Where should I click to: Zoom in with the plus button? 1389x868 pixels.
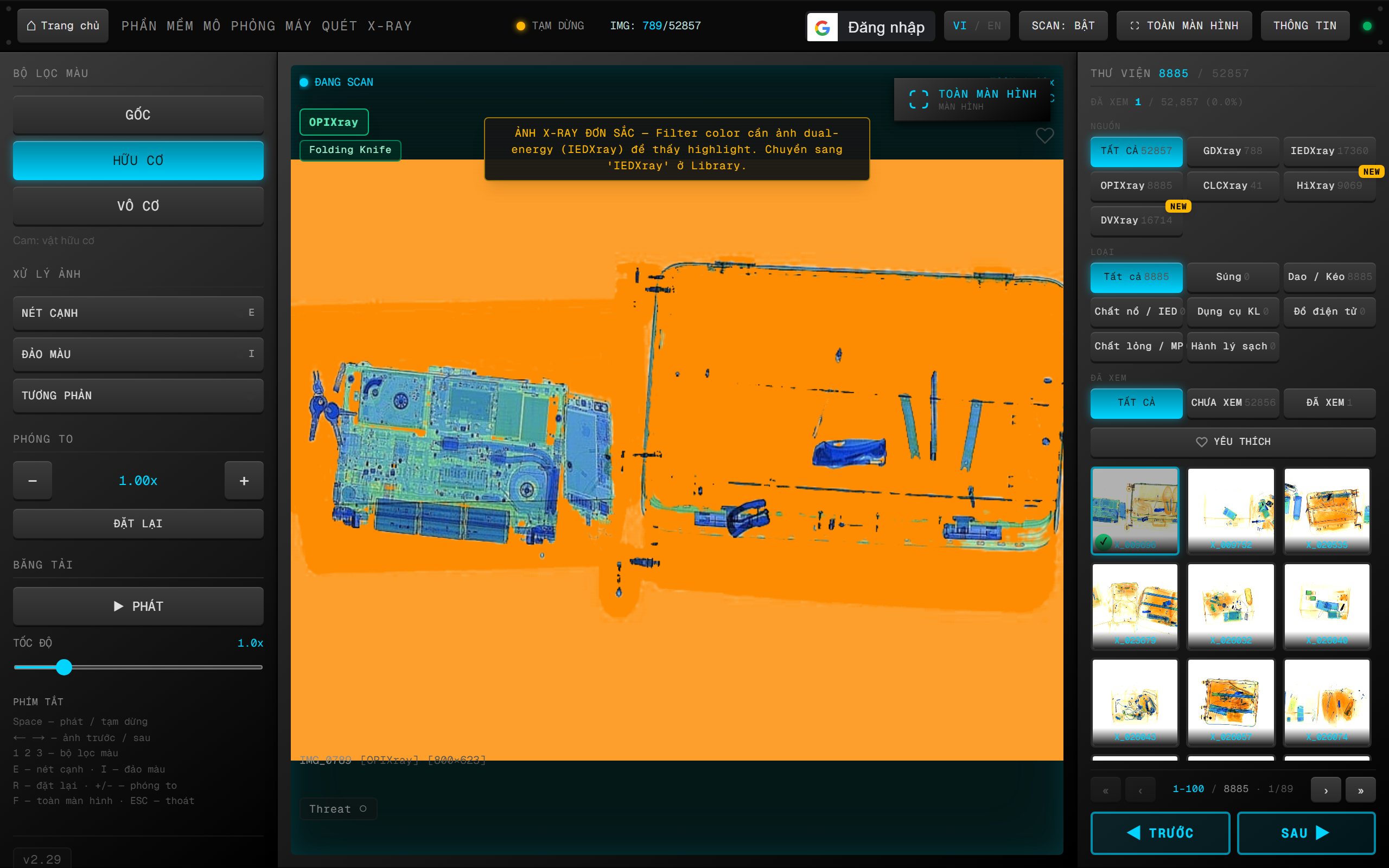point(244,481)
